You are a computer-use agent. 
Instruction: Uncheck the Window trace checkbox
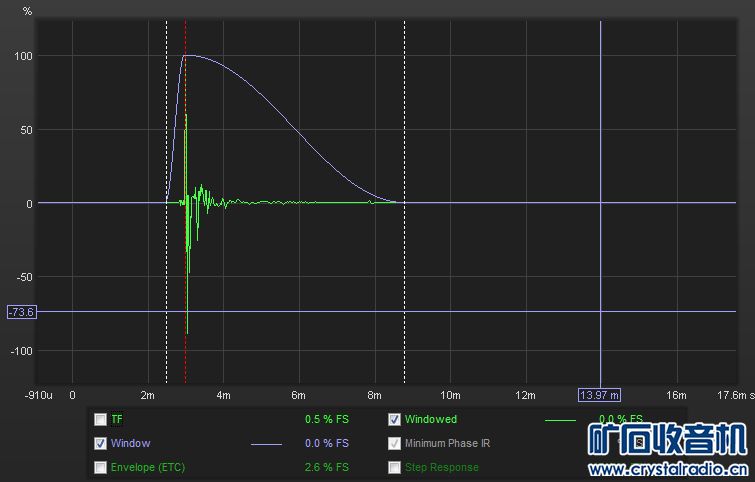coord(100,443)
